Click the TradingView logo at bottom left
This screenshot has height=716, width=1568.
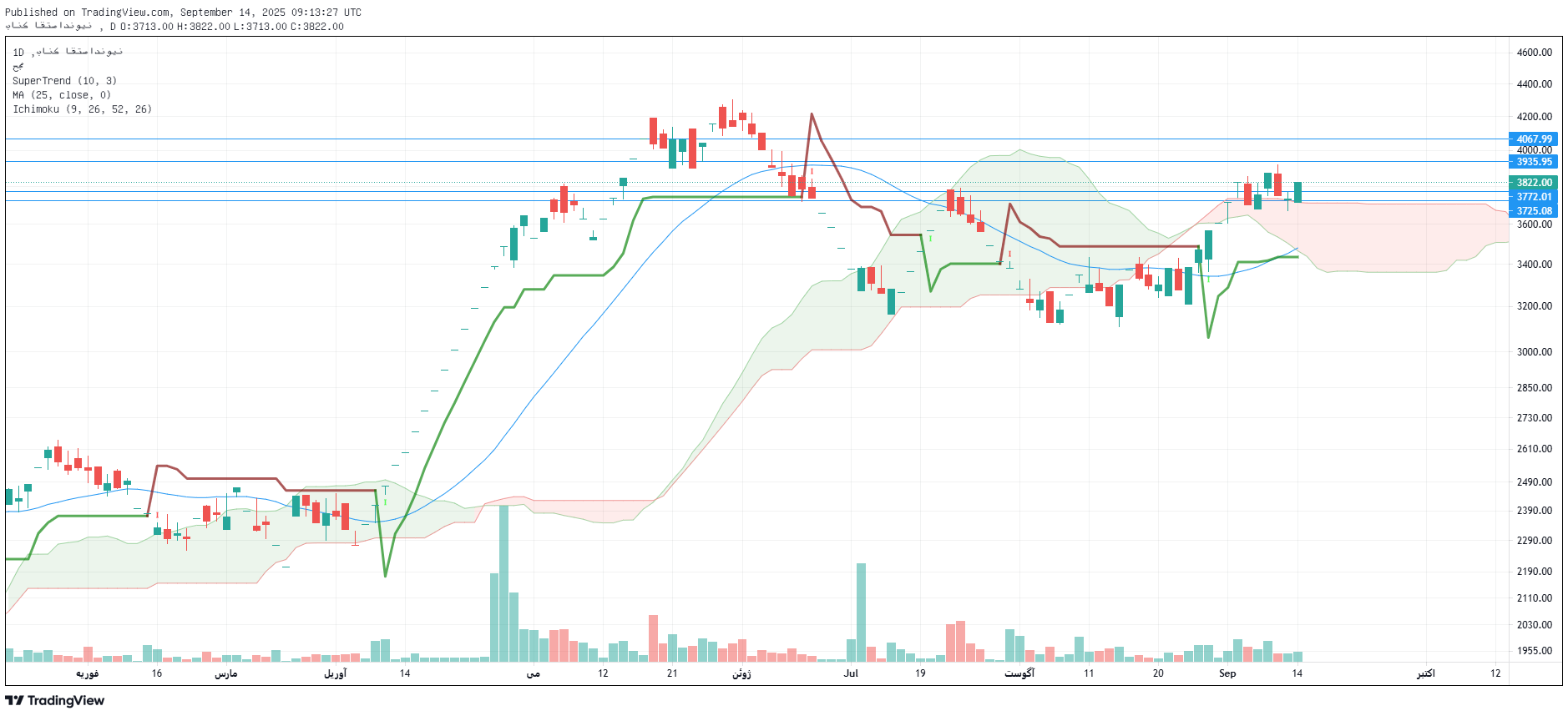point(55,700)
